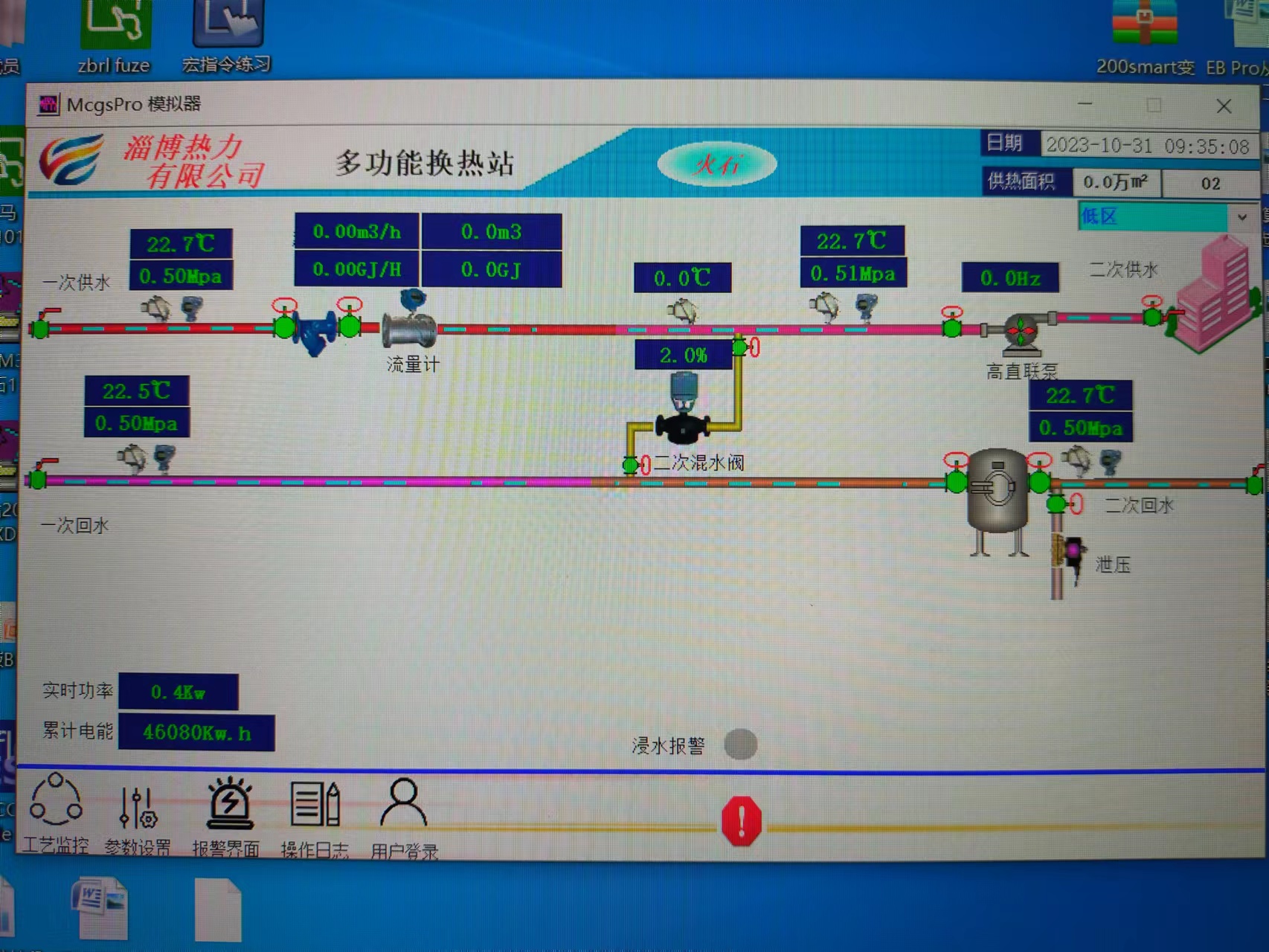Click the 泄压 pressure relief valve
Image resolution: width=1269 pixels, height=952 pixels.
pyautogui.click(x=1072, y=552)
